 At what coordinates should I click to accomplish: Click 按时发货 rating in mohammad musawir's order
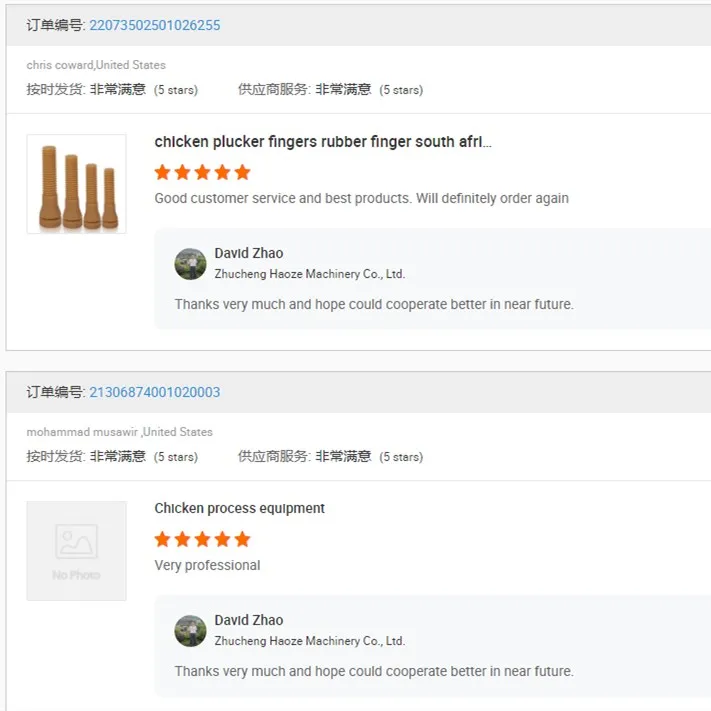click(112, 456)
